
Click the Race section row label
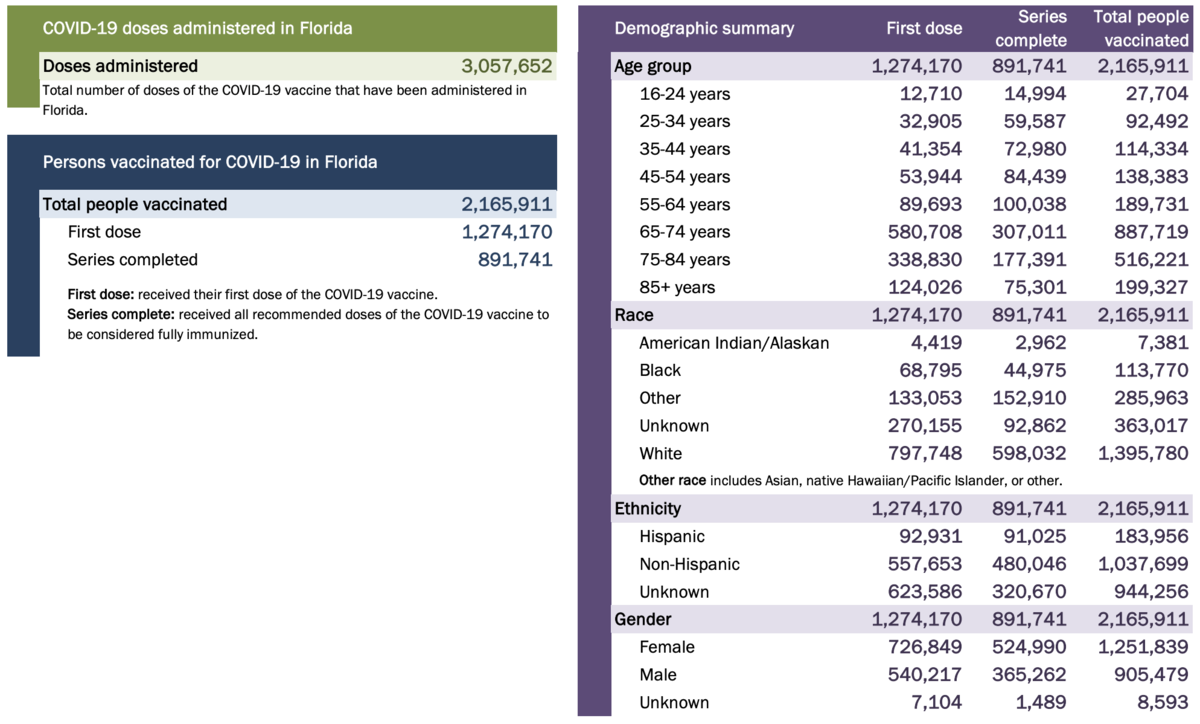633,315
